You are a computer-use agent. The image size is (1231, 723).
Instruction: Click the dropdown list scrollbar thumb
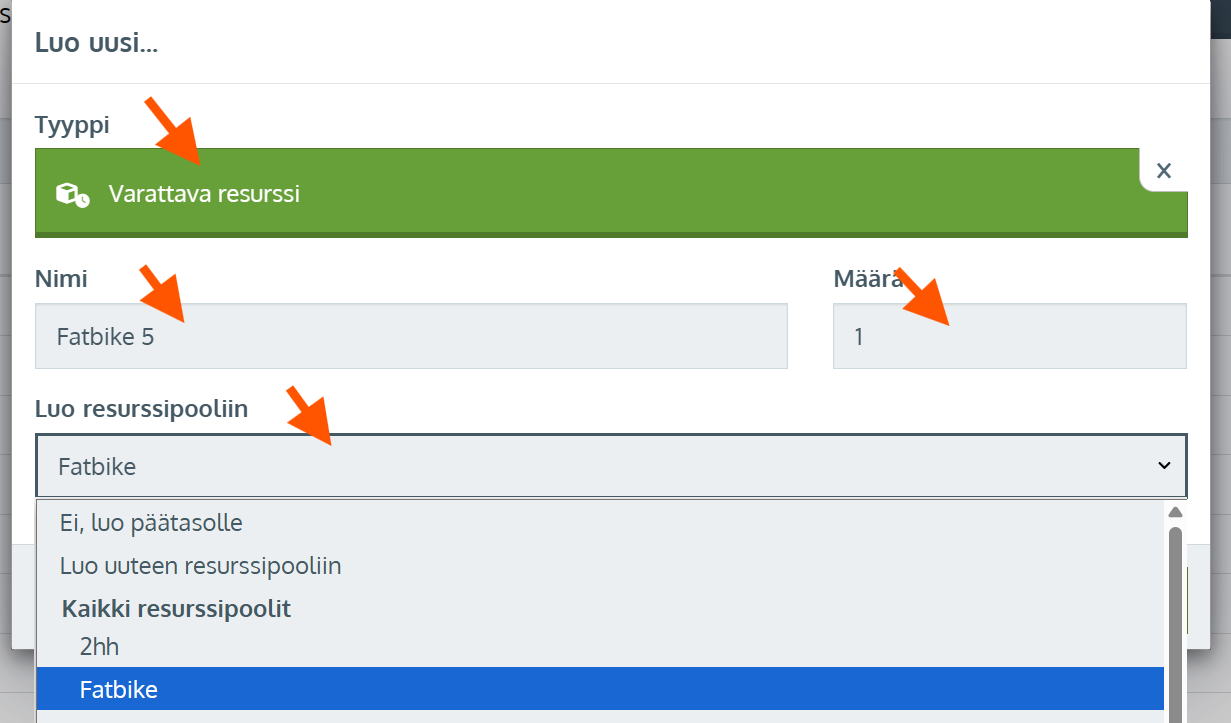1176,620
